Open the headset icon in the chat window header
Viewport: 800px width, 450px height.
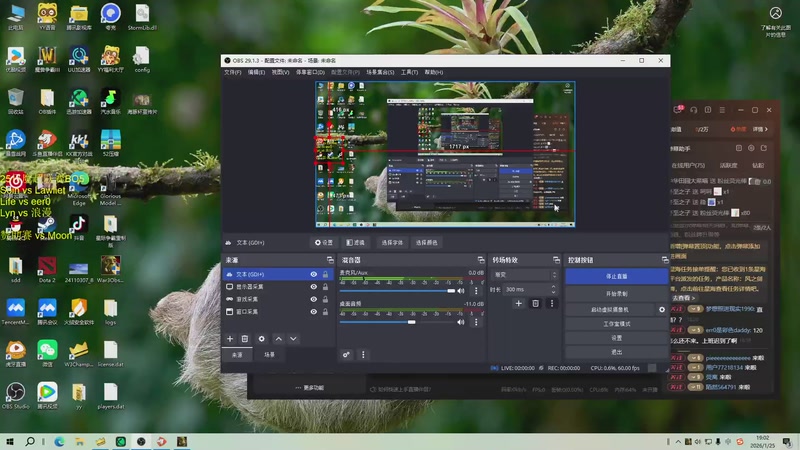[x=693, y=110]
